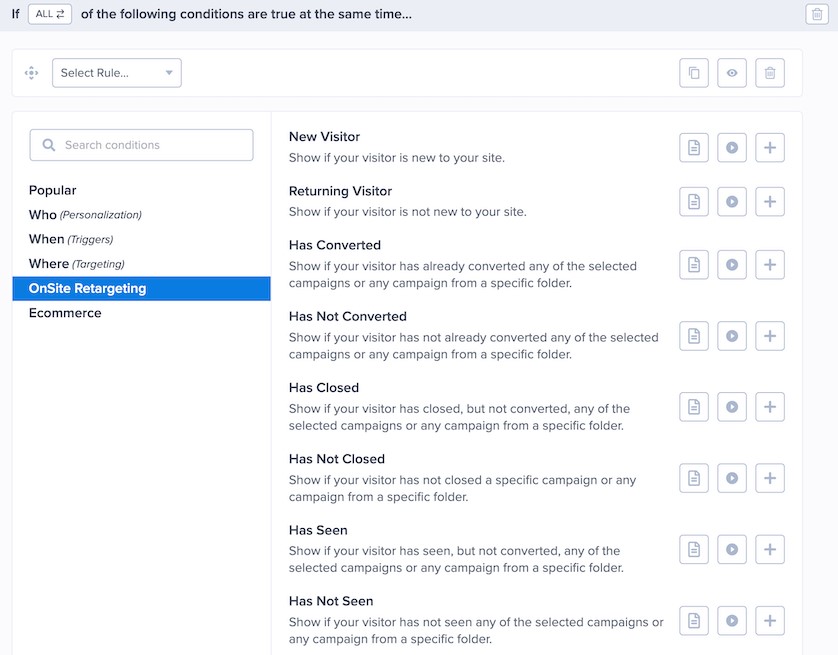Play video for Has Not Closed
This screenshot has width=838, height=655.
[732, 478]
